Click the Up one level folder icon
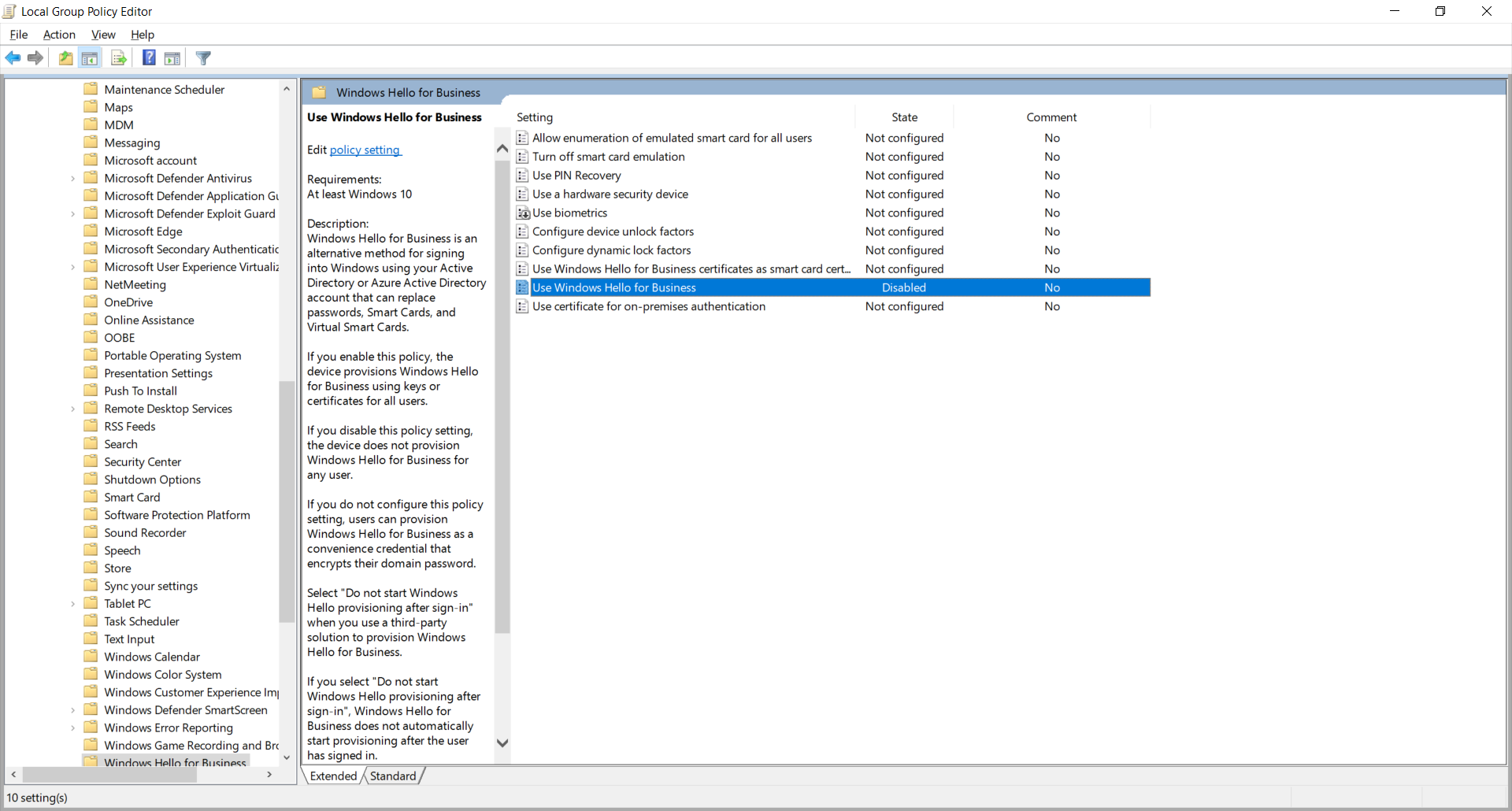1512x811 pixels. [x=66, y=58]
